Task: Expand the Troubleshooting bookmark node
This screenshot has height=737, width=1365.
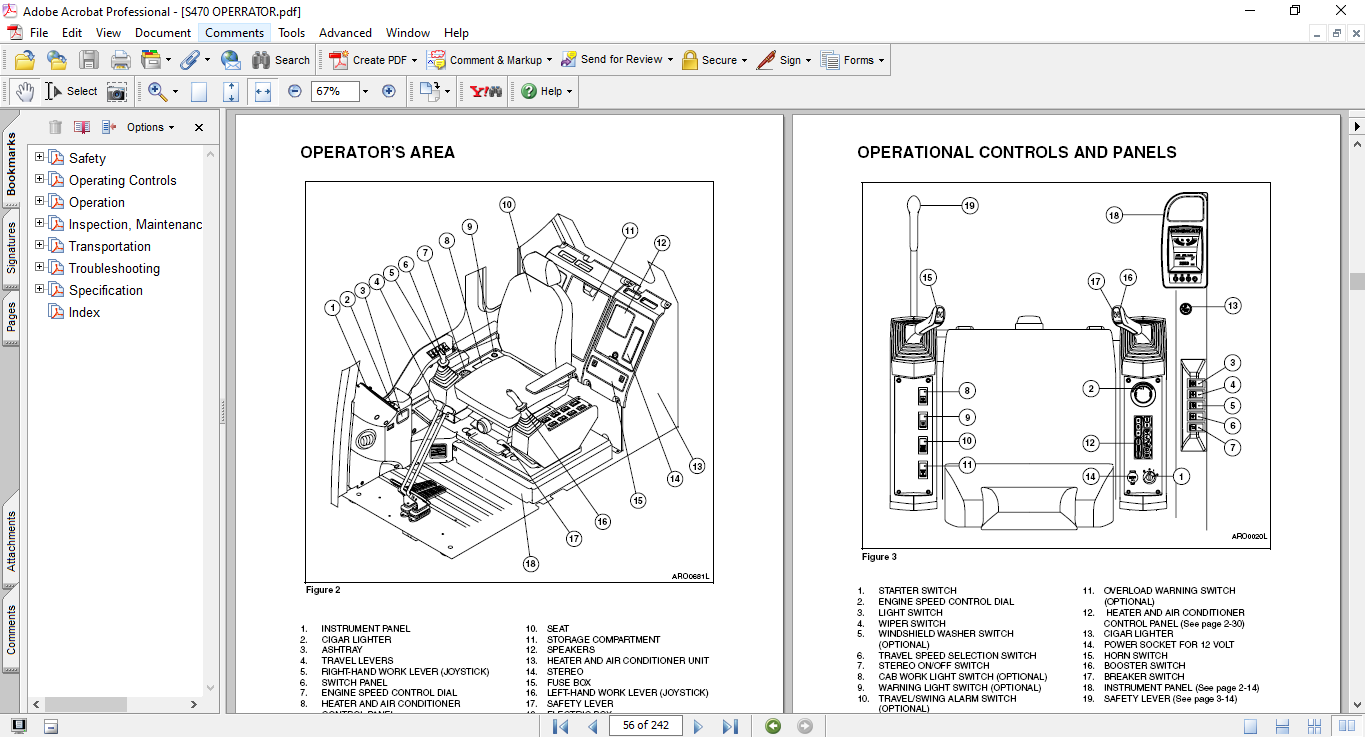Action: pos(40,267)
